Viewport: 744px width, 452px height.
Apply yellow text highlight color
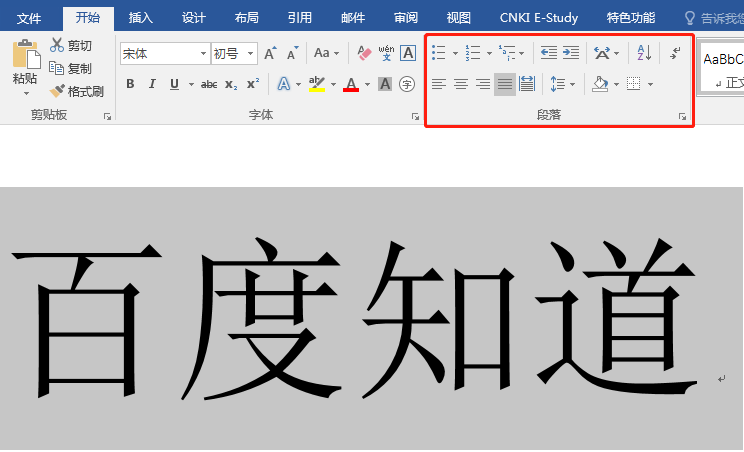tap(316, 84)
